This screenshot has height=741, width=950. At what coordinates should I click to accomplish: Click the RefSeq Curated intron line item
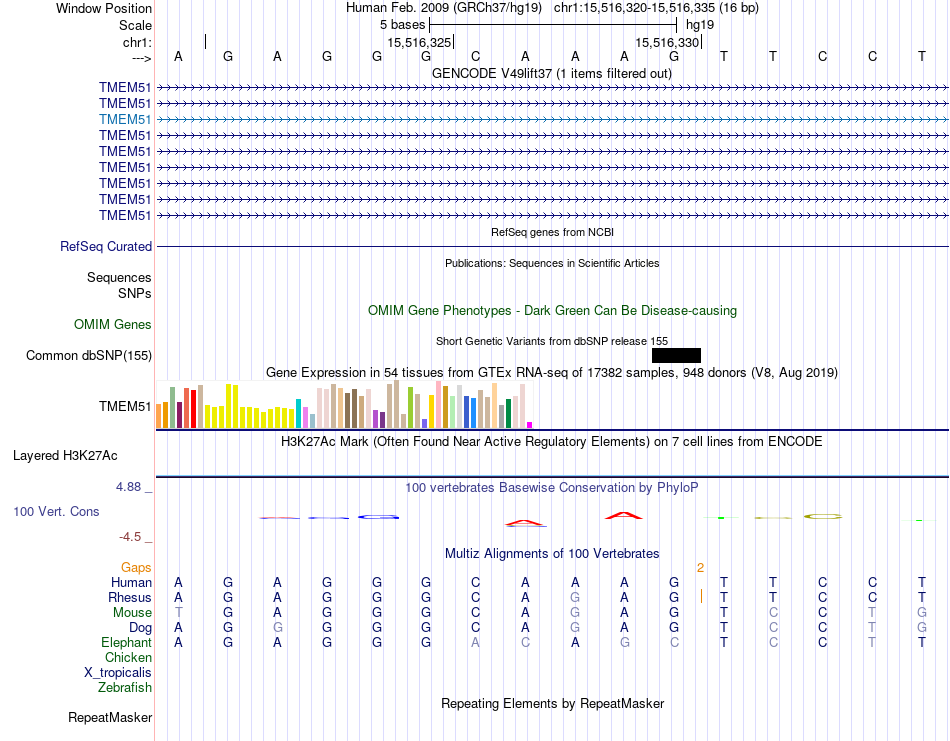point(553,247)
